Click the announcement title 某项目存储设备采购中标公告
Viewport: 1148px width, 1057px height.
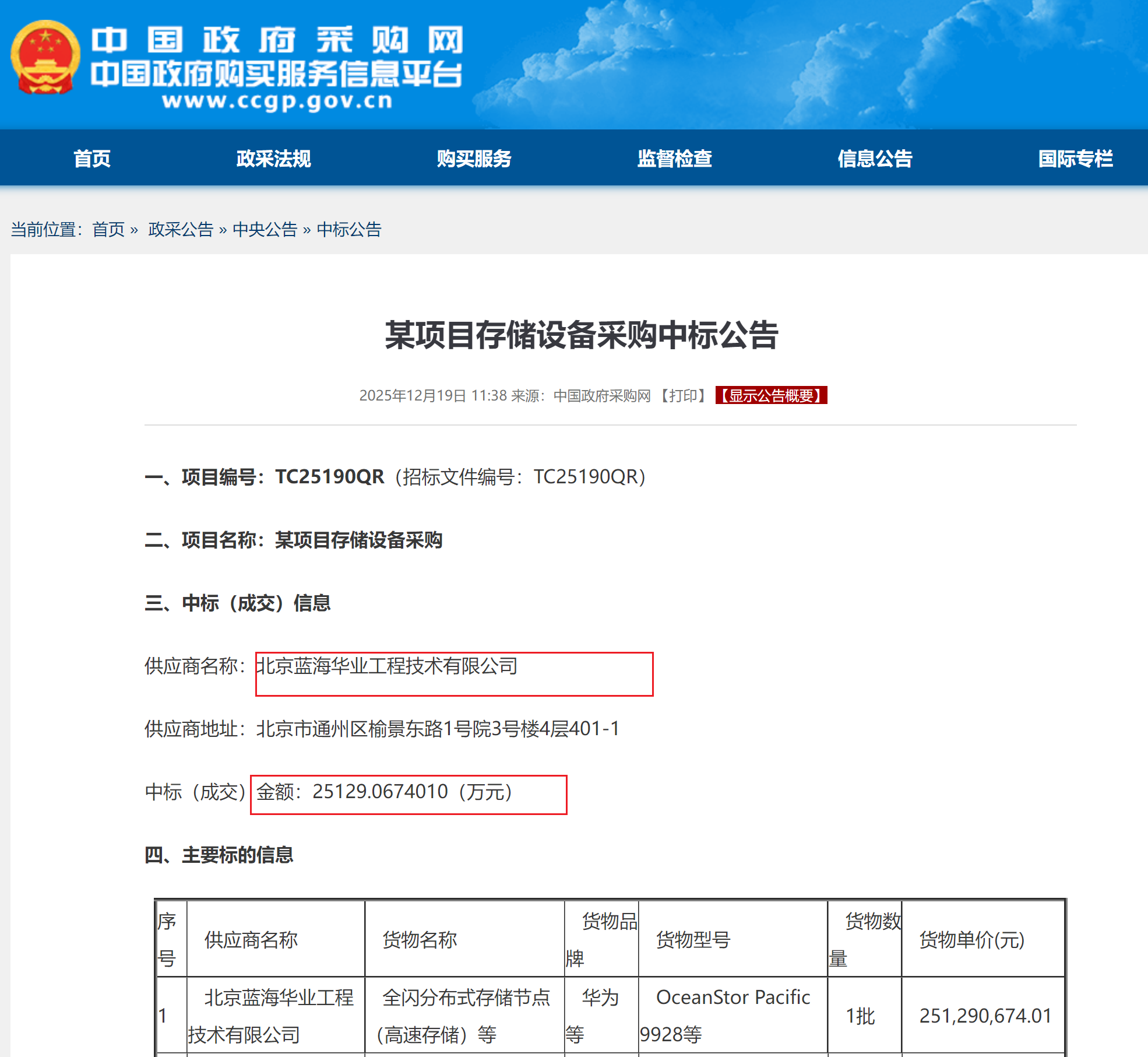(581, 335)
